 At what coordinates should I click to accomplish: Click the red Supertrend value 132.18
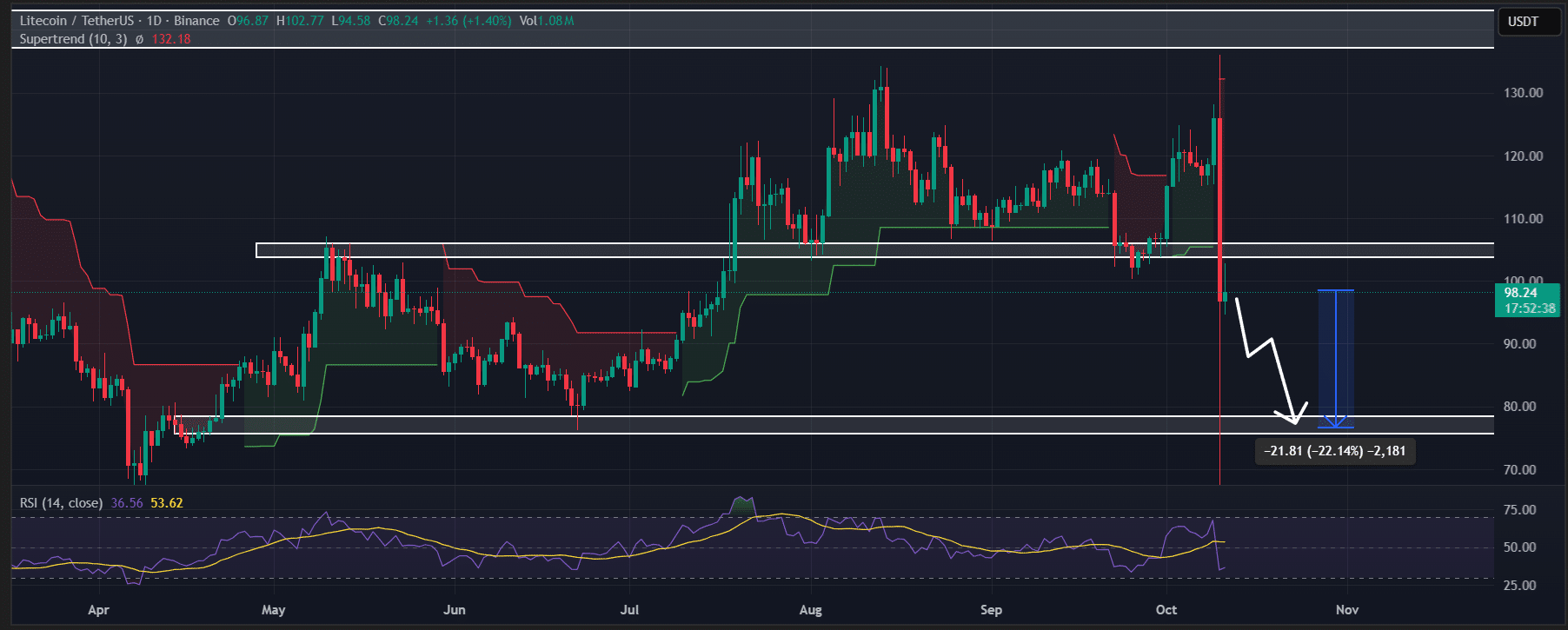pyautogui.click(x=171, y=40)
